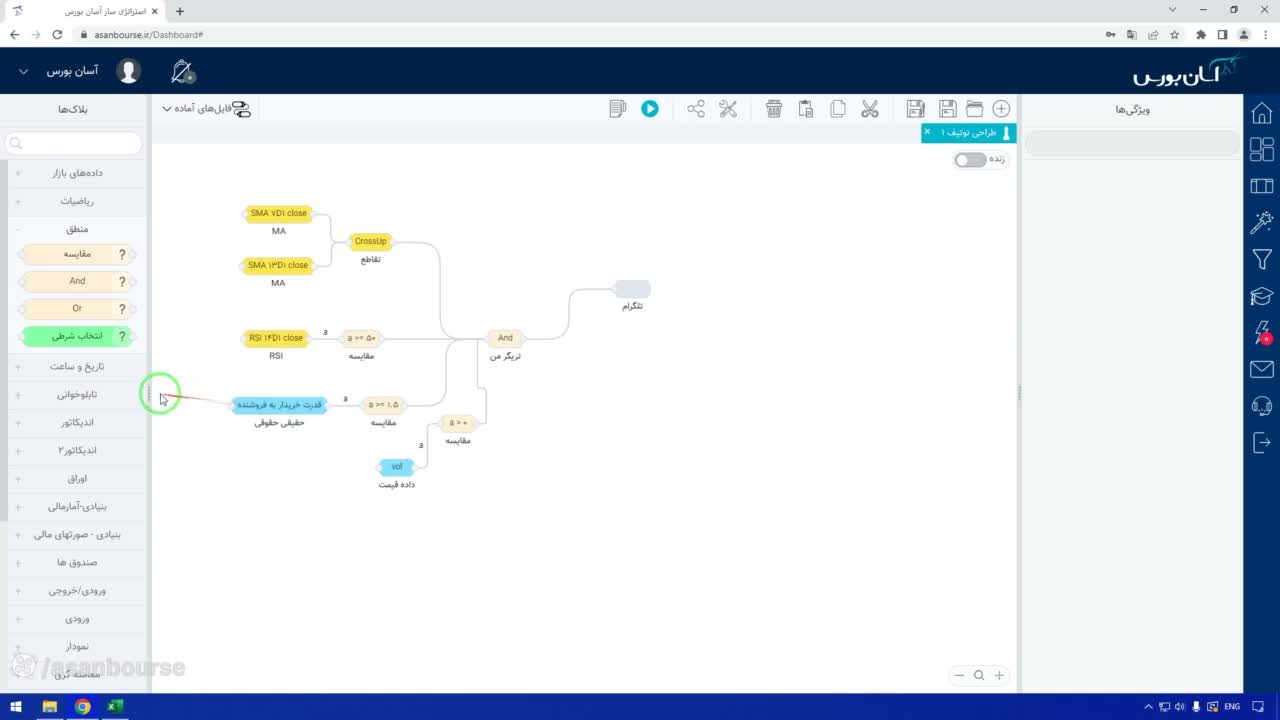The width and height of the screenshot is (1280, 720).
Task: Click the properties panel input field
Action: [x=1132, y=144]
